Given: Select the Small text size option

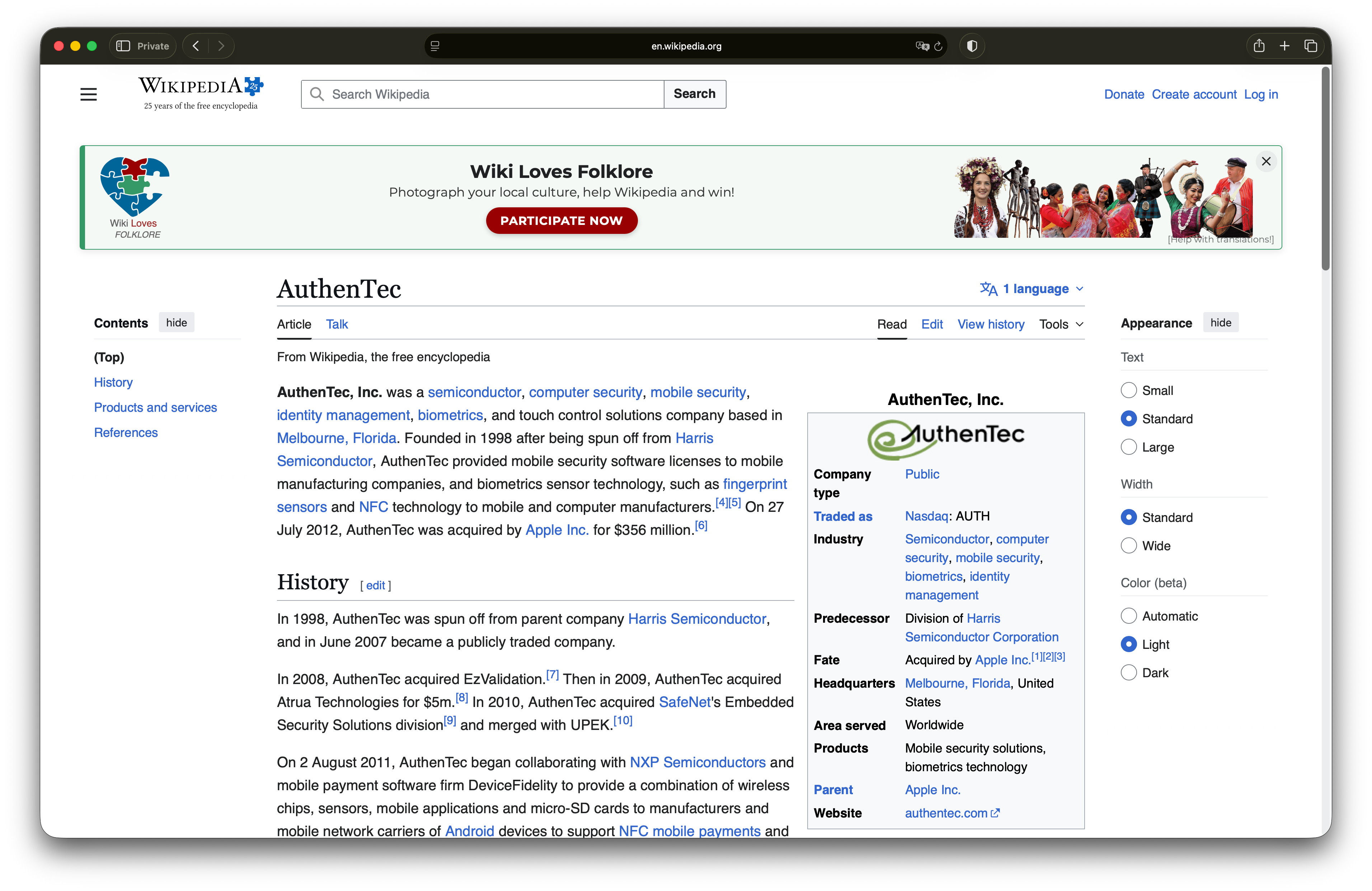Looking at the screenshot, I should point(1129,390).
